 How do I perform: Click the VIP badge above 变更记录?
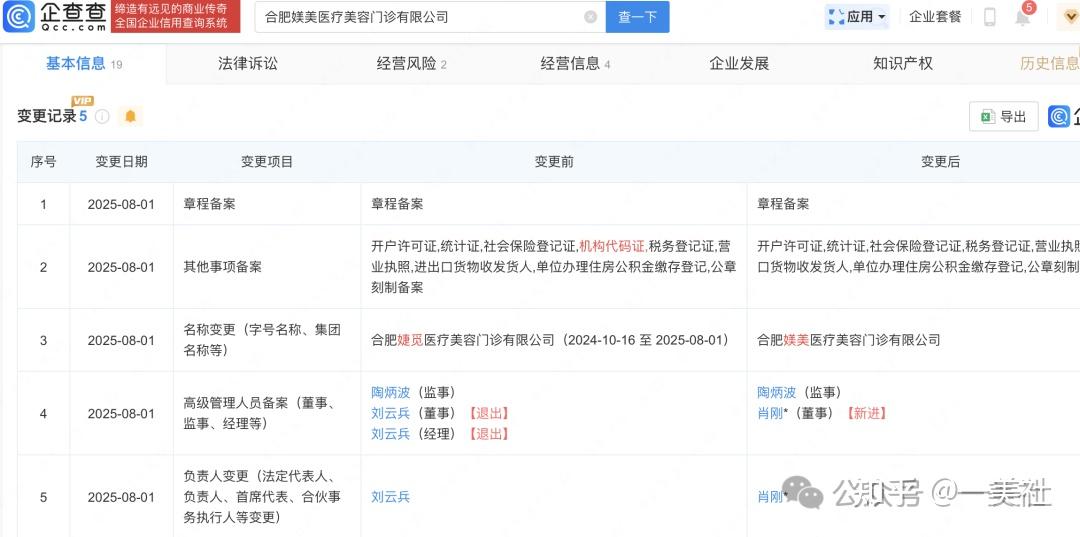[82, 101]
